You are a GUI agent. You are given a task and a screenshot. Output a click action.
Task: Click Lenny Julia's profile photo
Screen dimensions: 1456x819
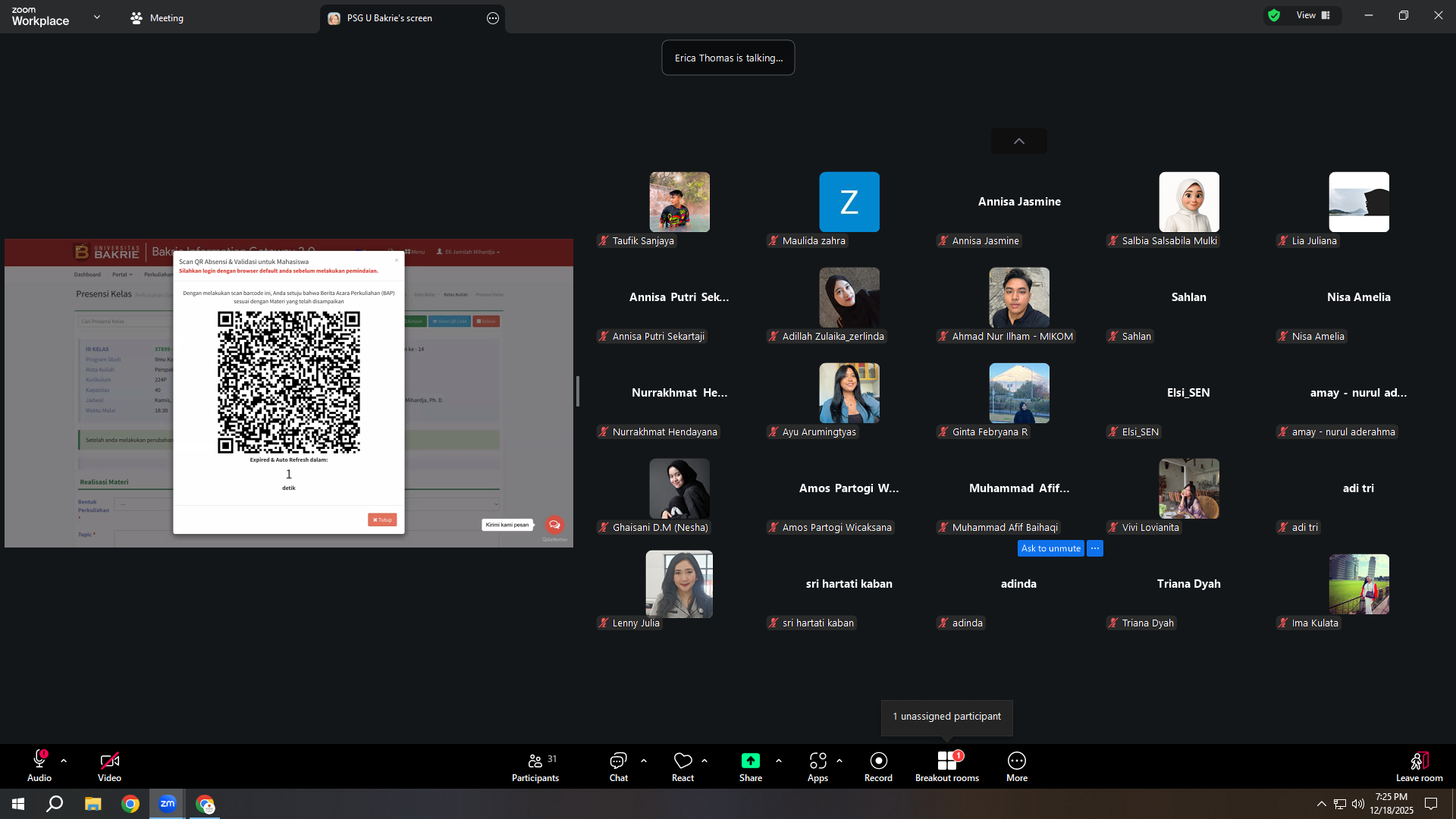click(679, 584)
